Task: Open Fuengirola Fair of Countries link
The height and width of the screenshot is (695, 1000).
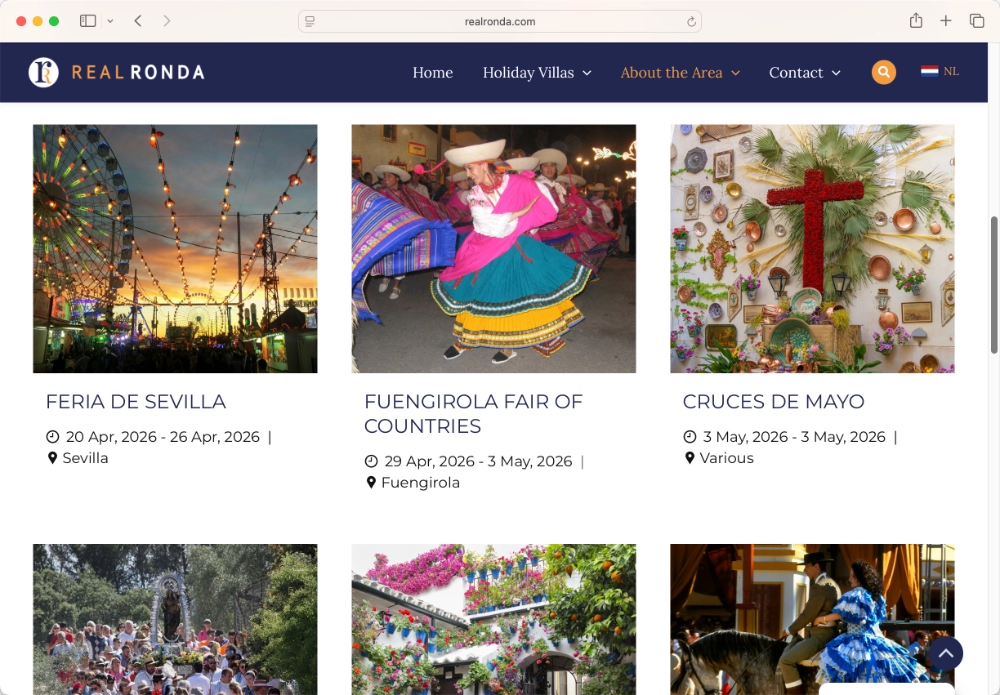Action: 473,413
